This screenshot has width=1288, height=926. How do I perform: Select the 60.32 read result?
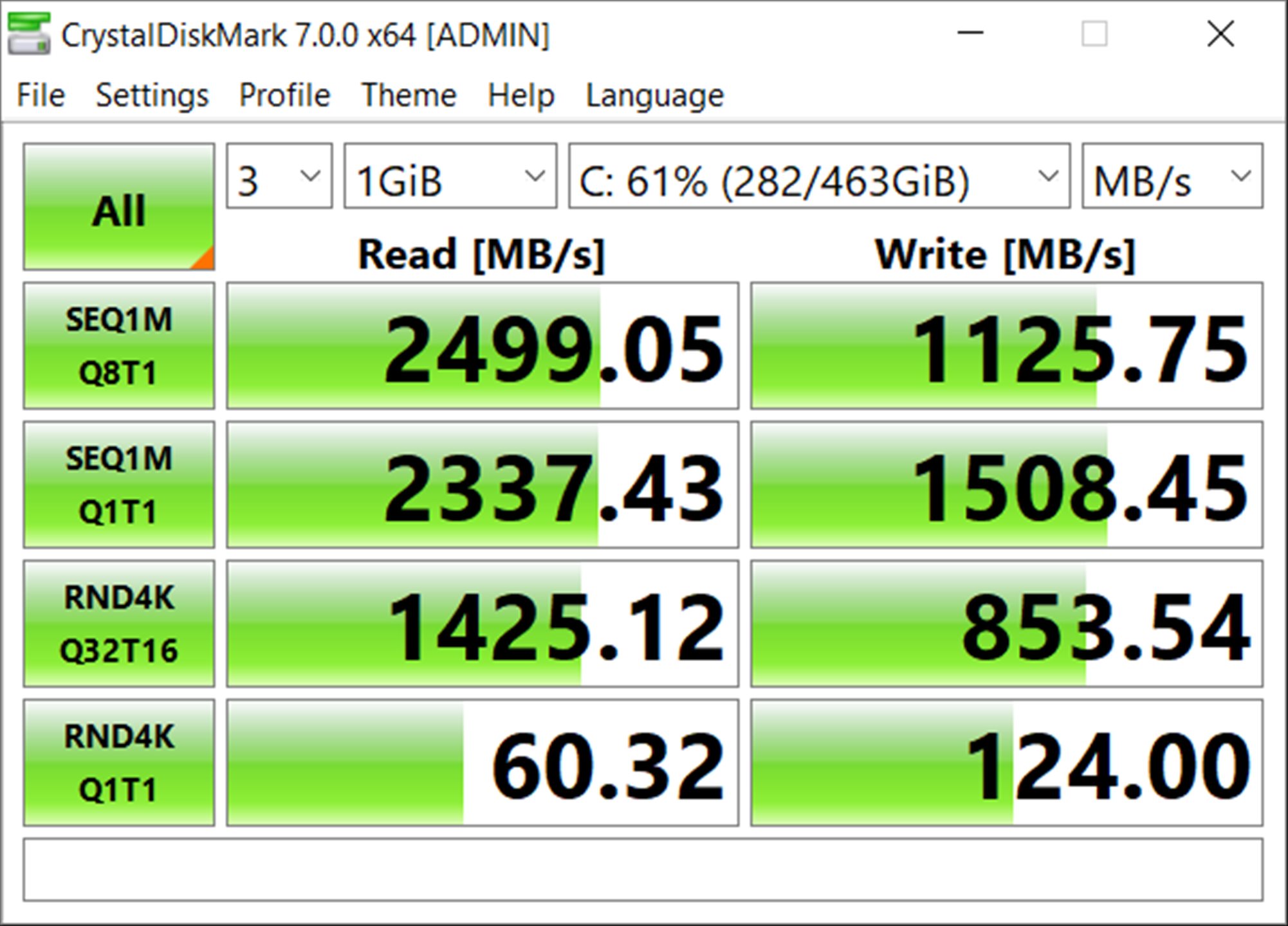click(483, 762)
